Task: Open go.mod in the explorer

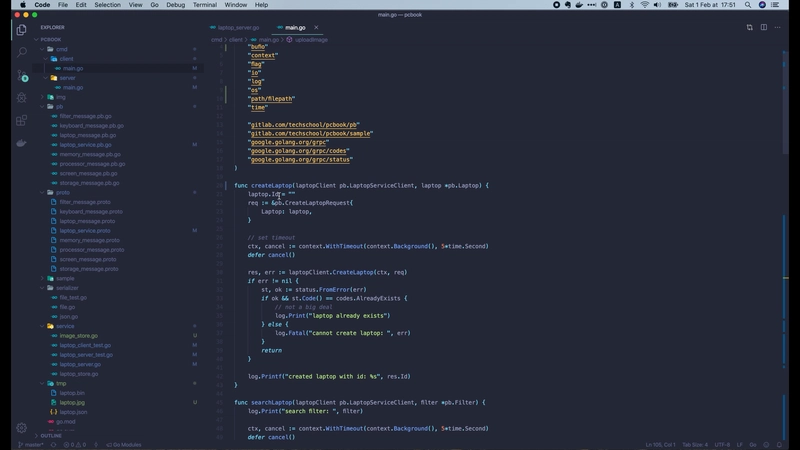Action: click(x=65, y=422)
